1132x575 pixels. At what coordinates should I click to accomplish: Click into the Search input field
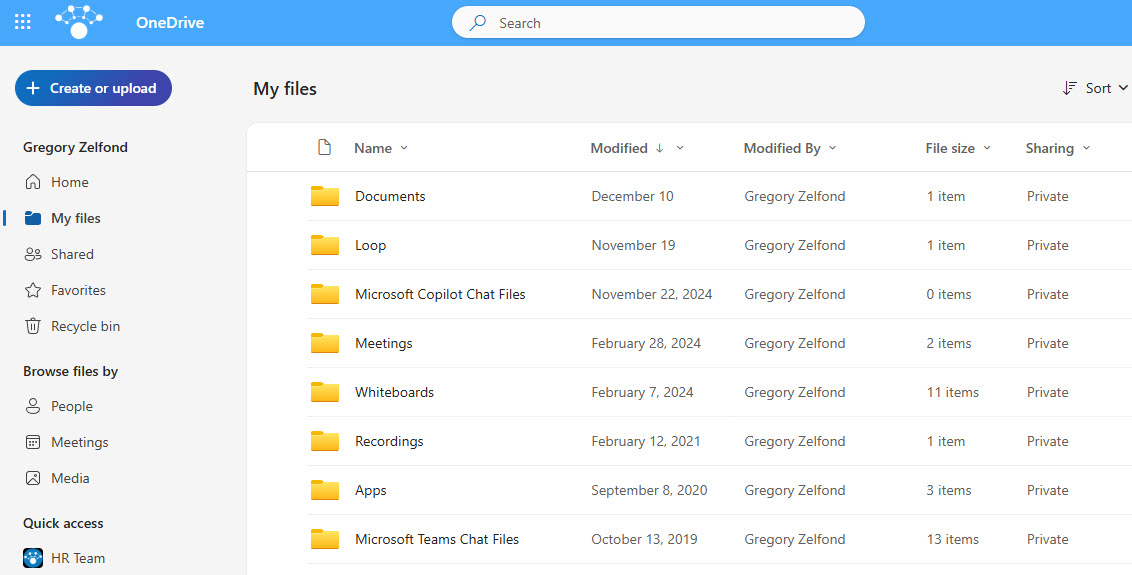coord(670,23)
